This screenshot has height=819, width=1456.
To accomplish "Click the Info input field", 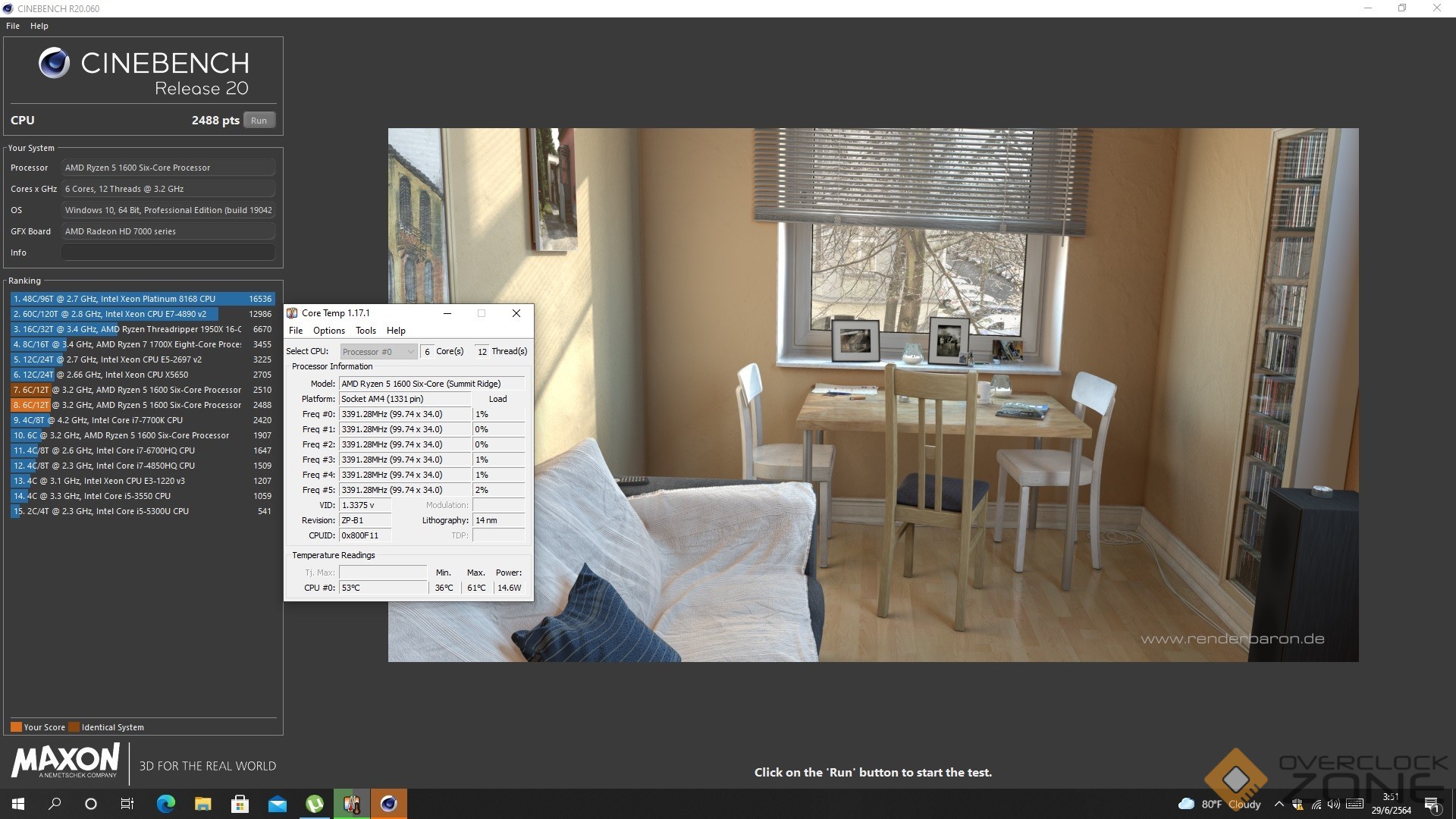I will tap(168, 253).
